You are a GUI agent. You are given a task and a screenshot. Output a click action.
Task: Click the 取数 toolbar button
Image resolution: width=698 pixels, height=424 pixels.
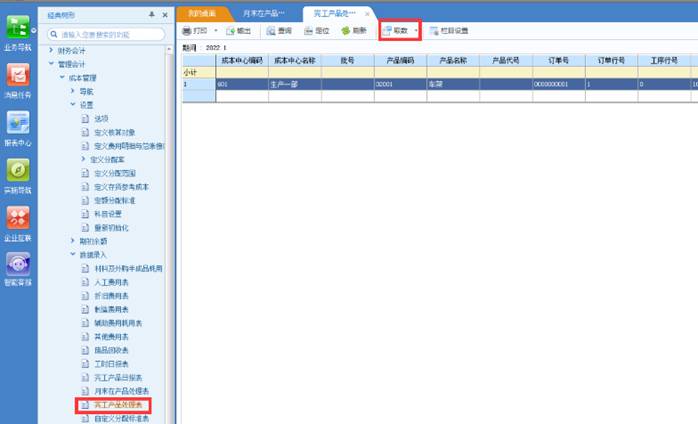click(x=395, y=31)
